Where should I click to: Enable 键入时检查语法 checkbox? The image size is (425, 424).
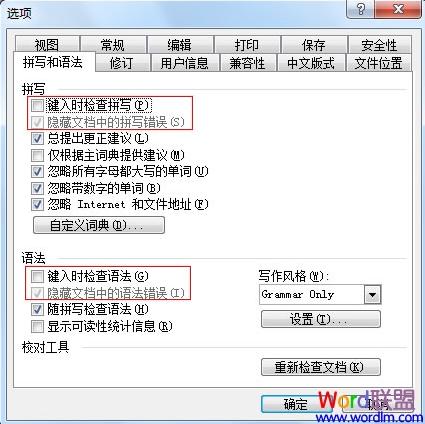[37, 276]
